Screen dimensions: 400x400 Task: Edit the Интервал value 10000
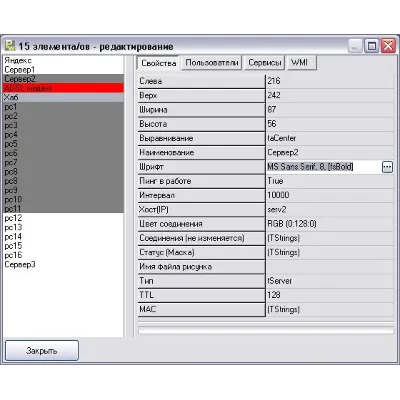click(x=330, y=195)
